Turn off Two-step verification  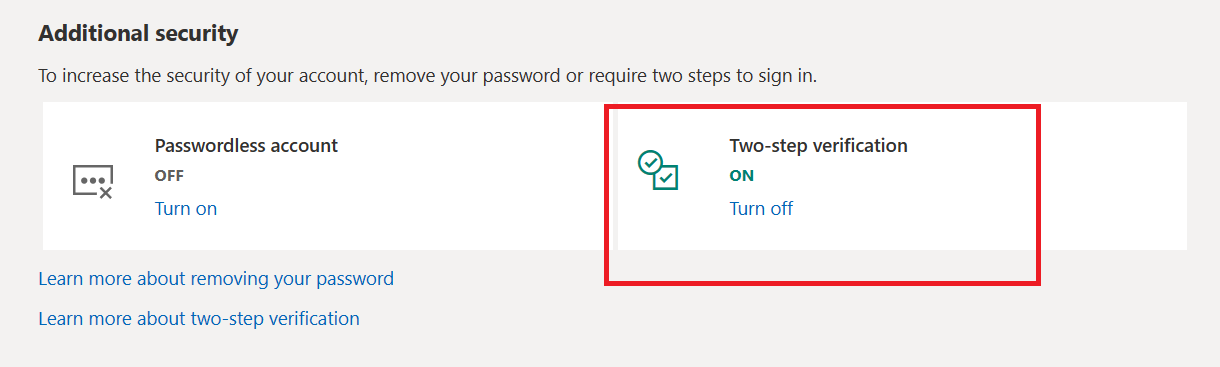coord(761,208)
